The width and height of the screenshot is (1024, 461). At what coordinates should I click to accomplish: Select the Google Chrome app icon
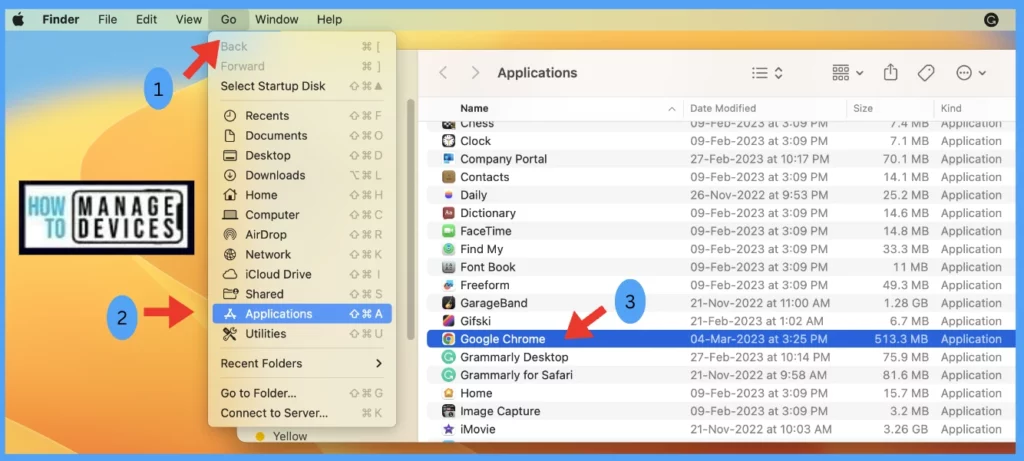click(448, 339)
